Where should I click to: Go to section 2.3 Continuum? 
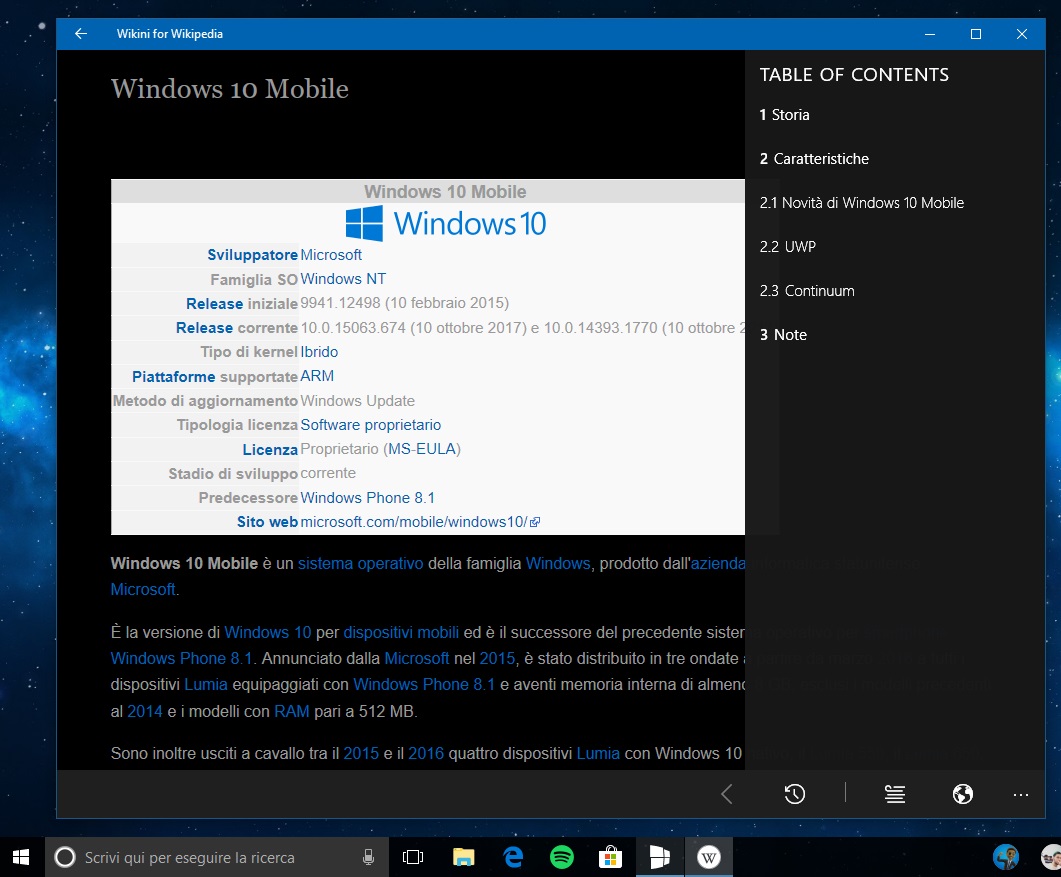pos(807,291)
